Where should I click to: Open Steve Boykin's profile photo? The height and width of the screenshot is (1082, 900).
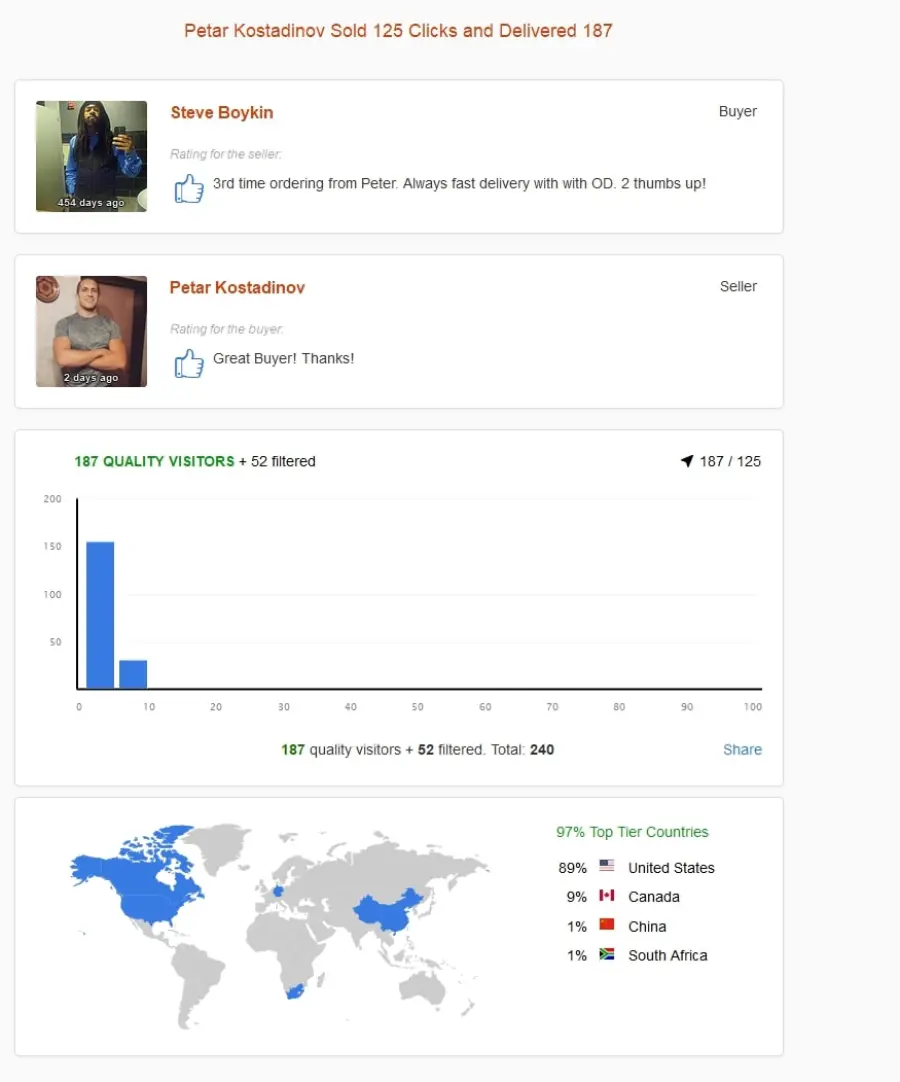(91, 156)
